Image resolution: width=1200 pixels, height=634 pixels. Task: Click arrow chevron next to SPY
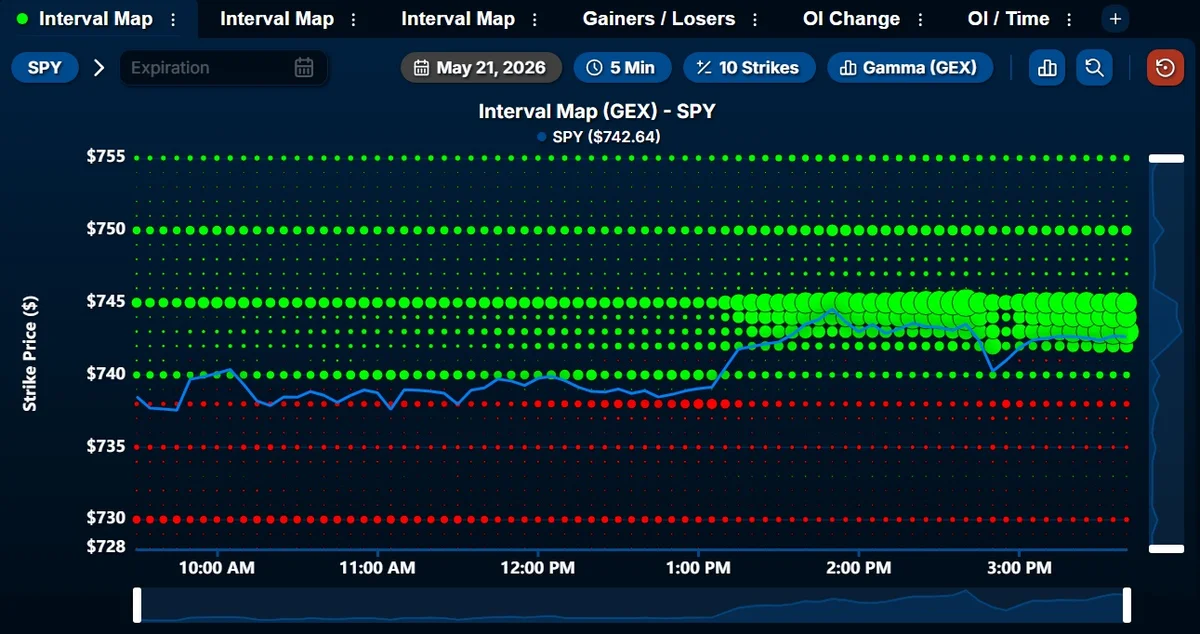point(98,68)
